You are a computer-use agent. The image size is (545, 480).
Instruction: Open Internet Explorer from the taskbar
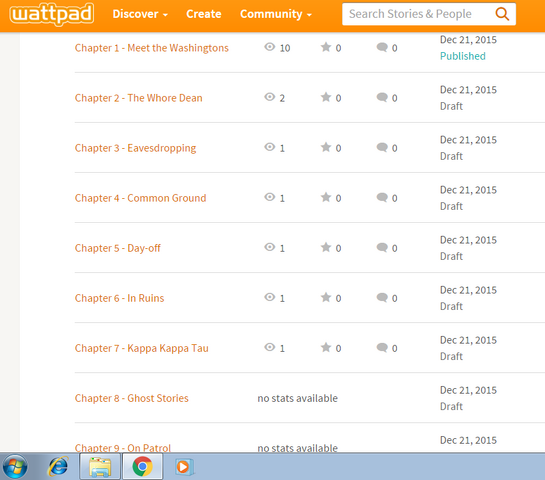(58, 466)
